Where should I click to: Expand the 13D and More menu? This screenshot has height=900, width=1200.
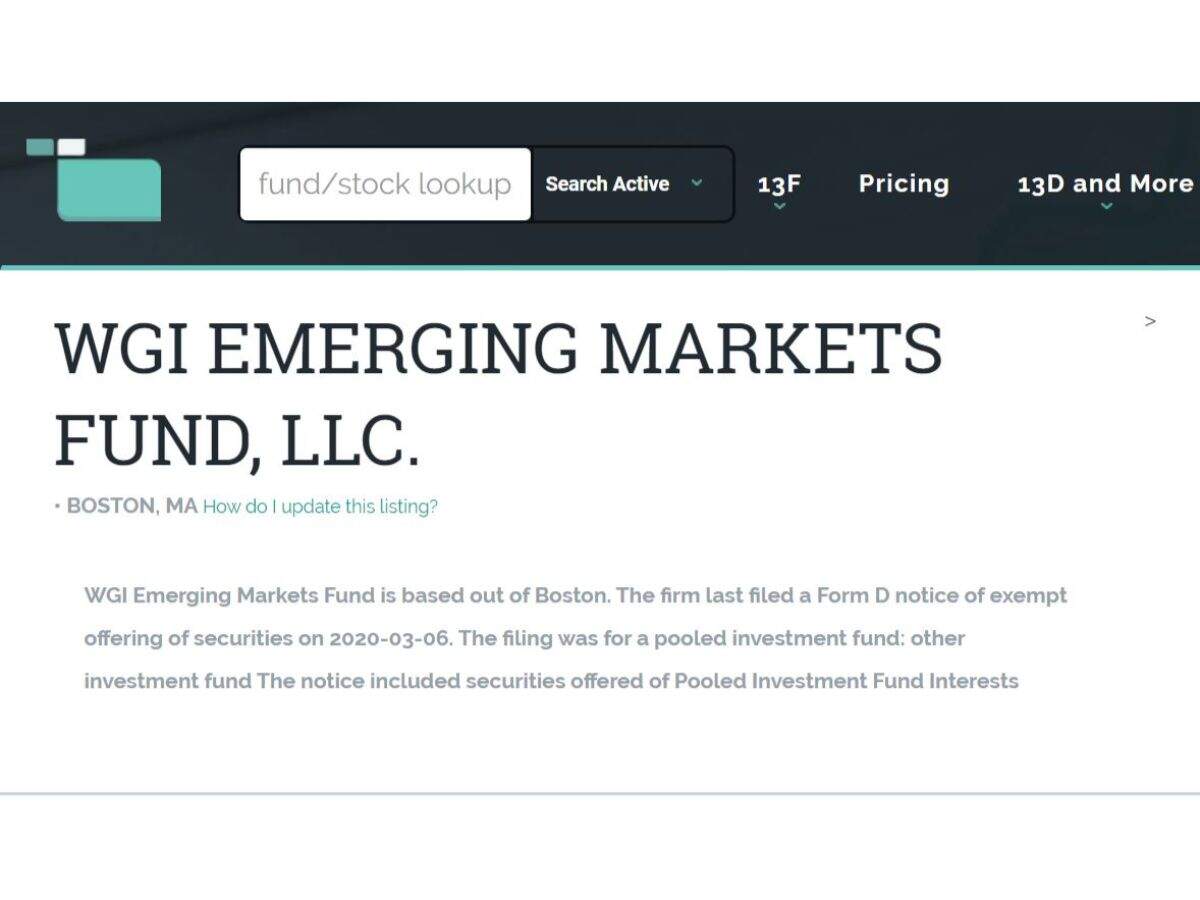coord(1105,184)
